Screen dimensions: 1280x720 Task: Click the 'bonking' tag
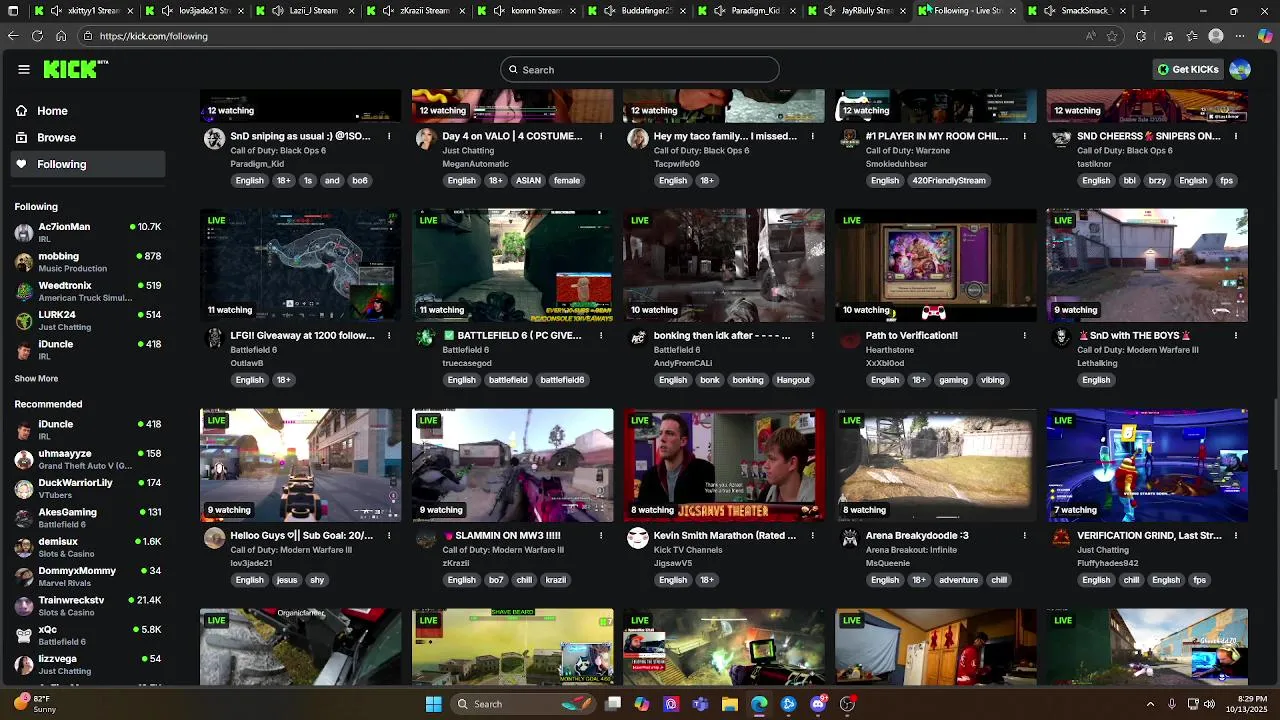747,380
